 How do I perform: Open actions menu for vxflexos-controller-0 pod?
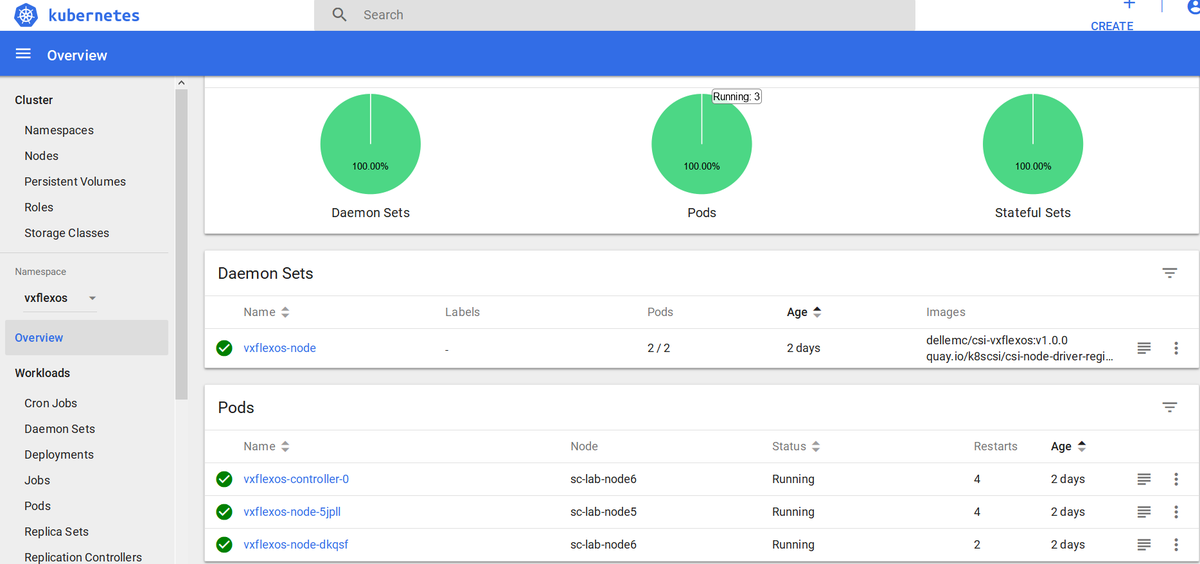(x=1176, y=479)
